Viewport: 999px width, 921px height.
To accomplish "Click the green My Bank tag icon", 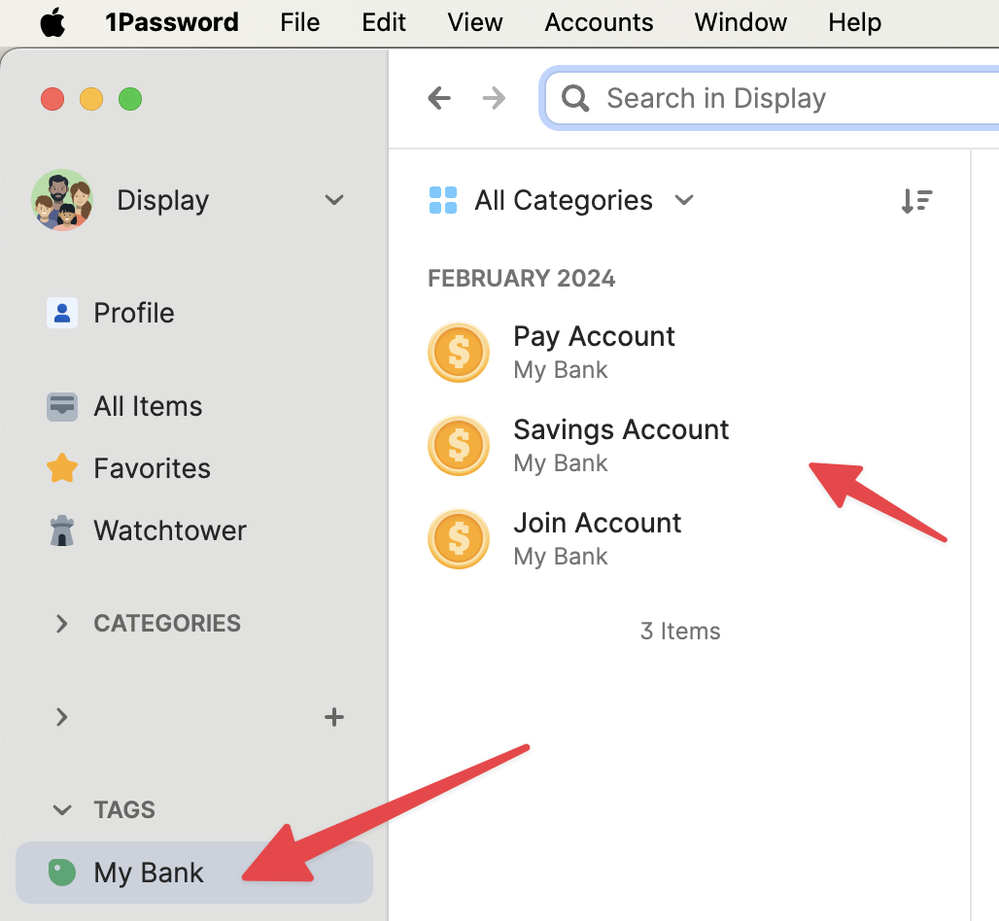I will [x=62, y=872].
